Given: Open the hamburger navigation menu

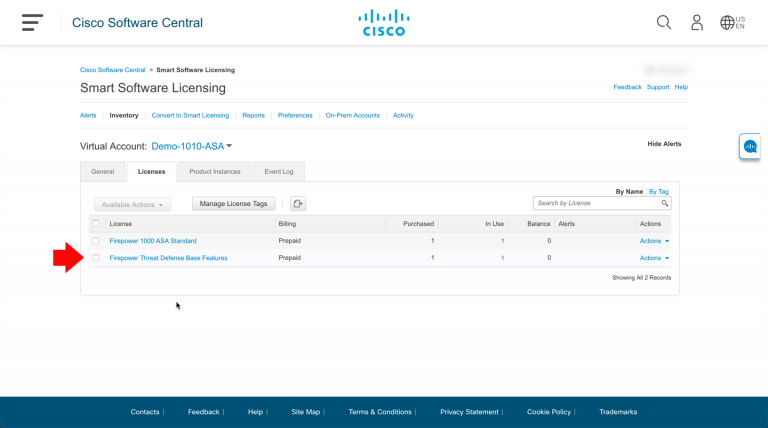Looking at the screenshot, I should tap(32, 23).
